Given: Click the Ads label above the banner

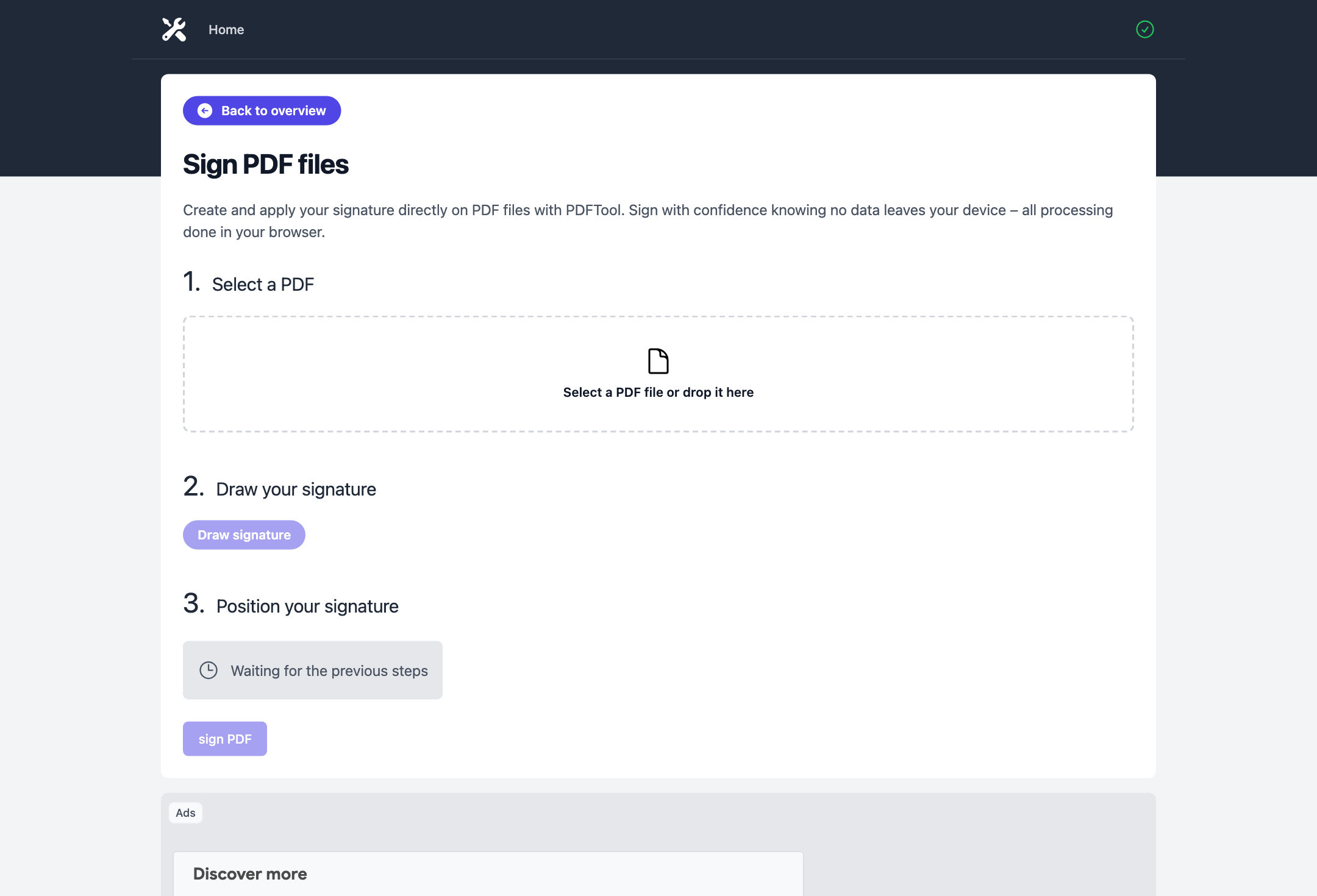Looking at the screenshot, I should [x=185, y=812].
